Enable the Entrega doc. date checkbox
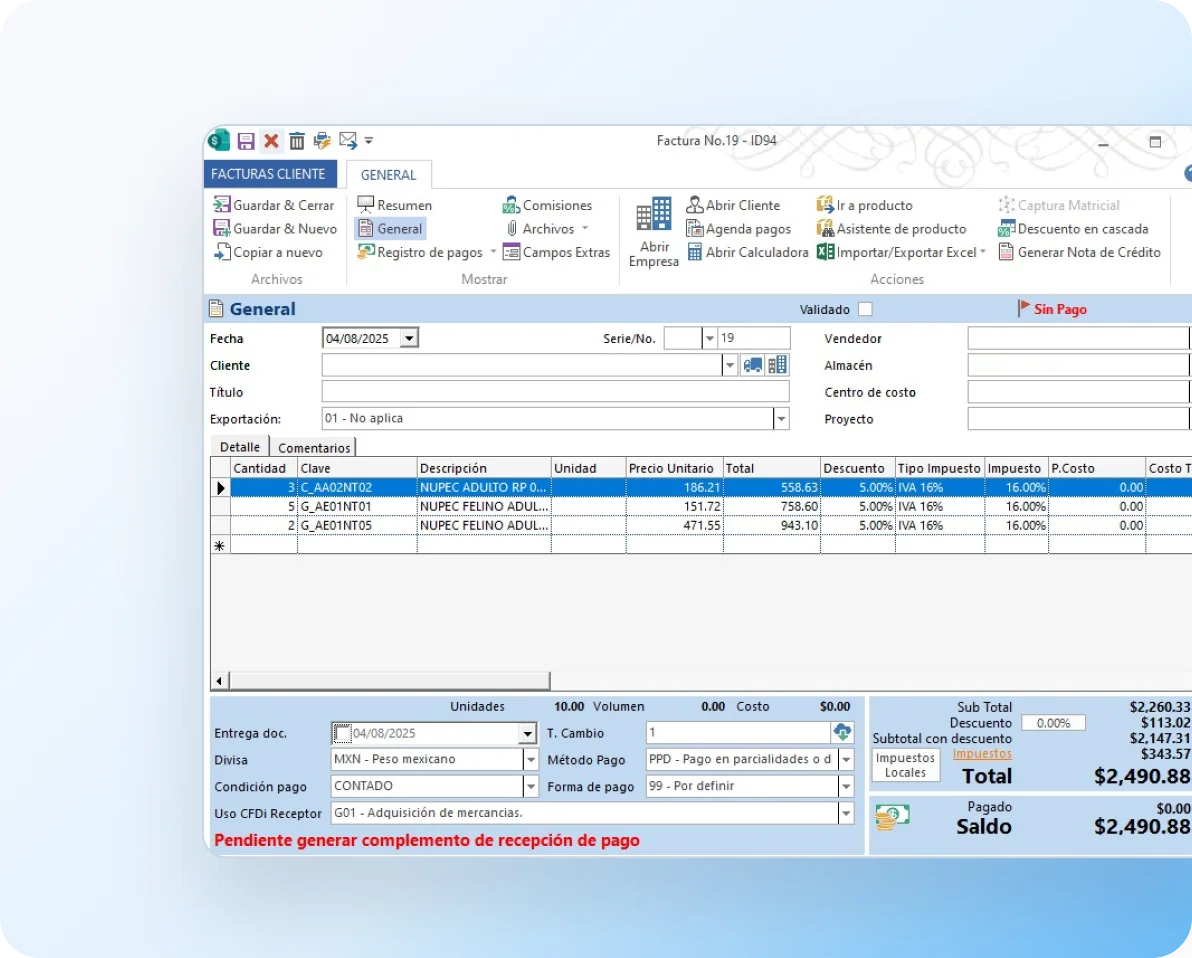 pyautogui.click(x=342, y=734)
